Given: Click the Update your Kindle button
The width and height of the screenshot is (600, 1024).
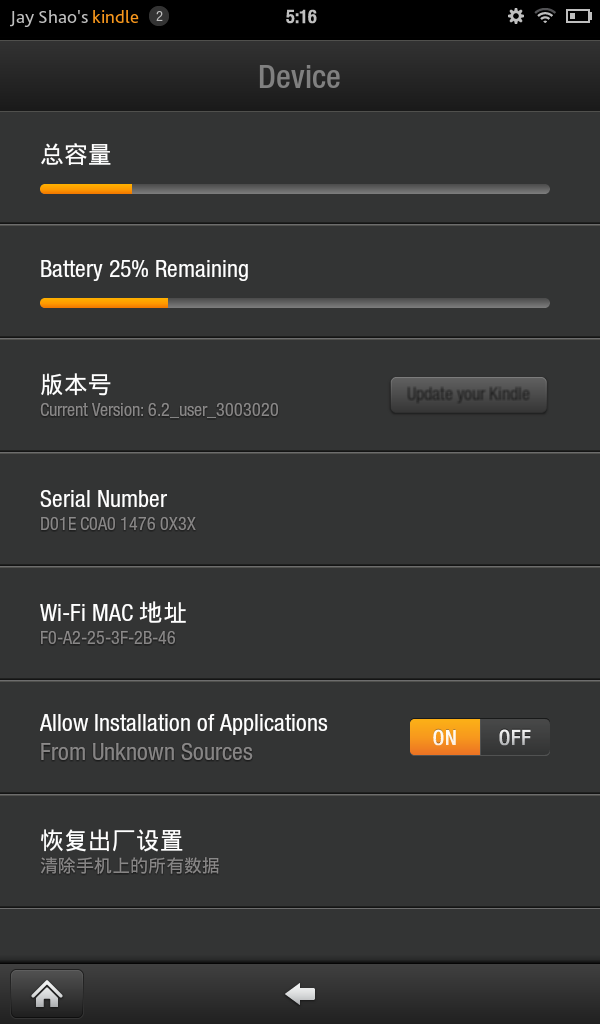Looking at the screenshot, I should [x=468, y=394].
